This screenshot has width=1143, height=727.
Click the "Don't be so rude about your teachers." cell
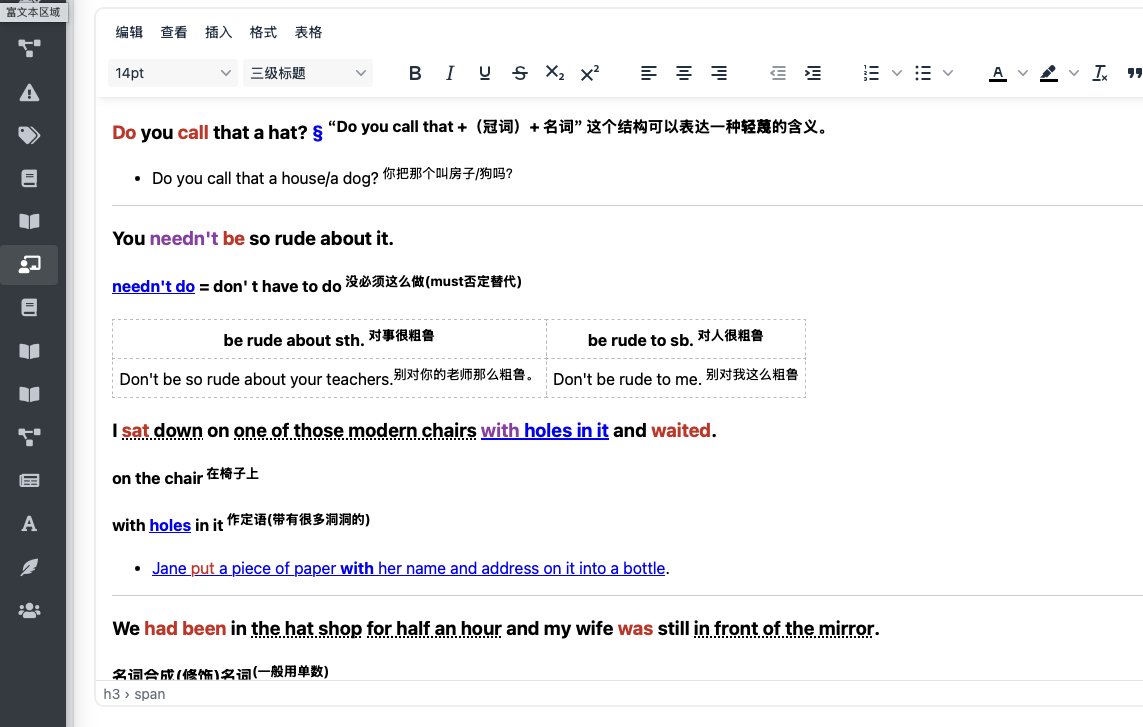(329, 378)
